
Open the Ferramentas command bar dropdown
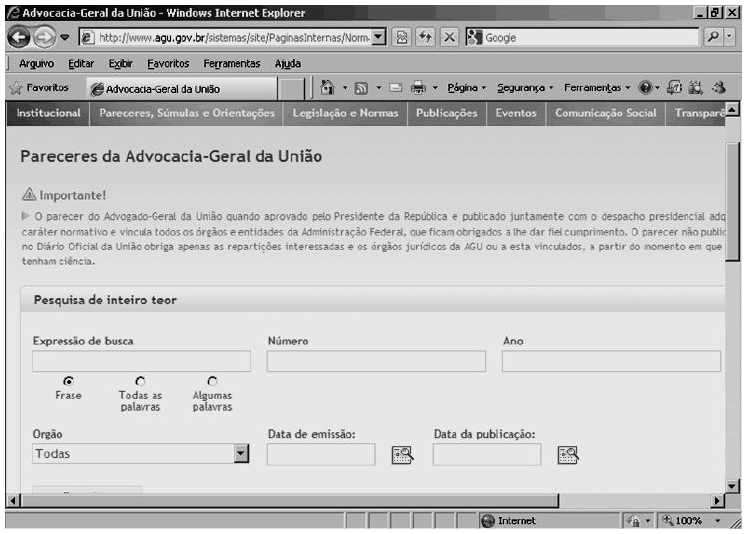coord(597,88)
